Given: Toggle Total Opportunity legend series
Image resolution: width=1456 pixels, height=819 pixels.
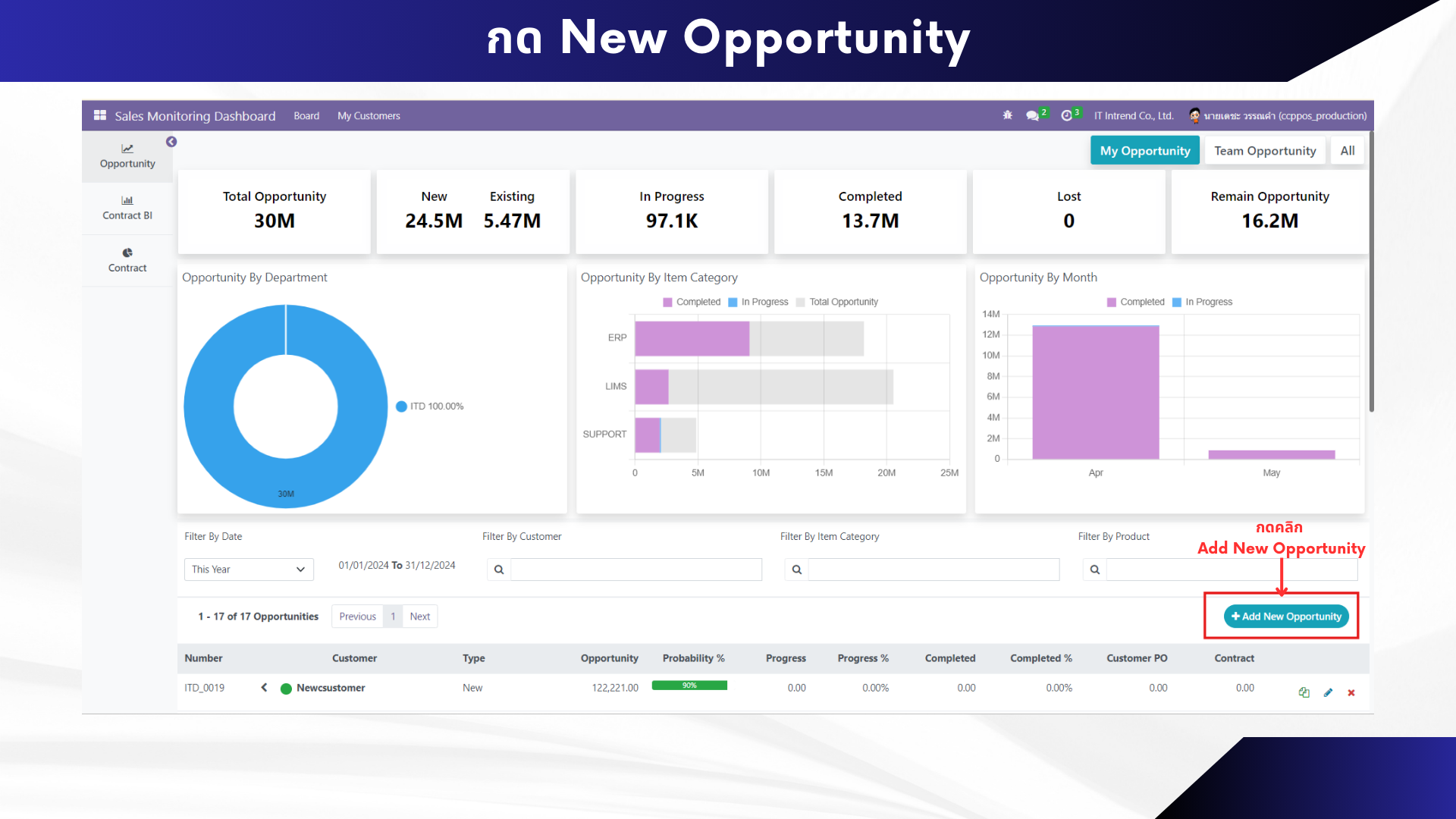Looking at the screenshot, I should [836, 302].
